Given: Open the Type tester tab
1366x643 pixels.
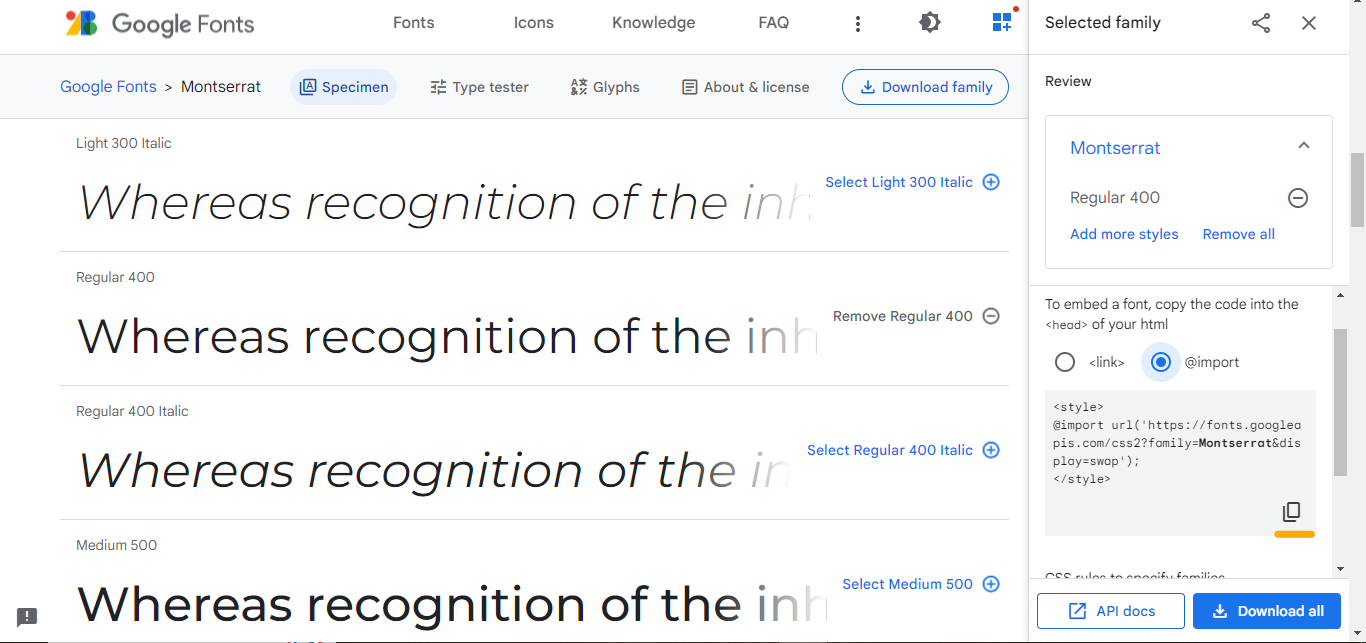Looking at the screenshot, I should tap(479, 87).
